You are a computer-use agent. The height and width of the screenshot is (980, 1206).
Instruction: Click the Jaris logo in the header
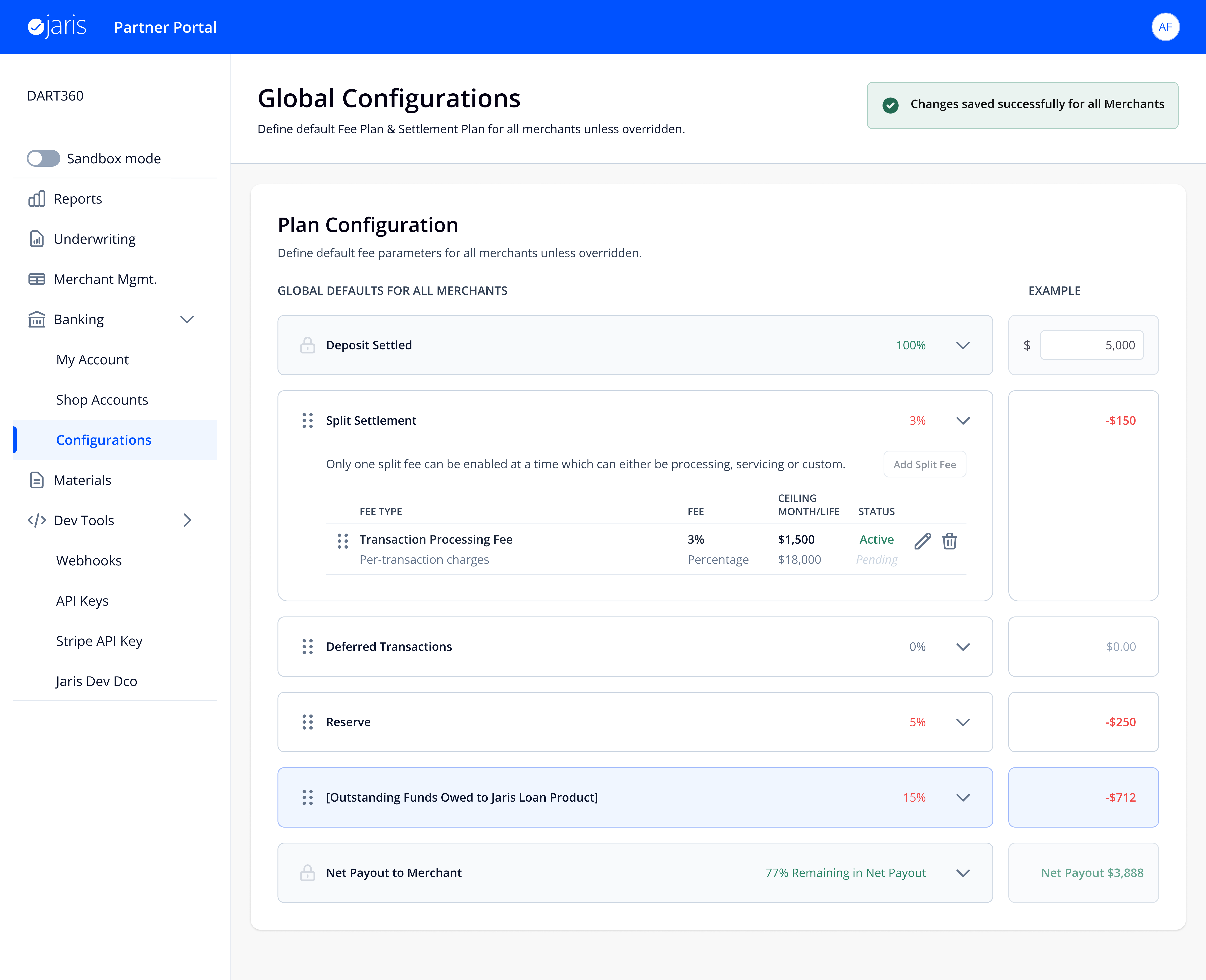[x=57, y=27]
